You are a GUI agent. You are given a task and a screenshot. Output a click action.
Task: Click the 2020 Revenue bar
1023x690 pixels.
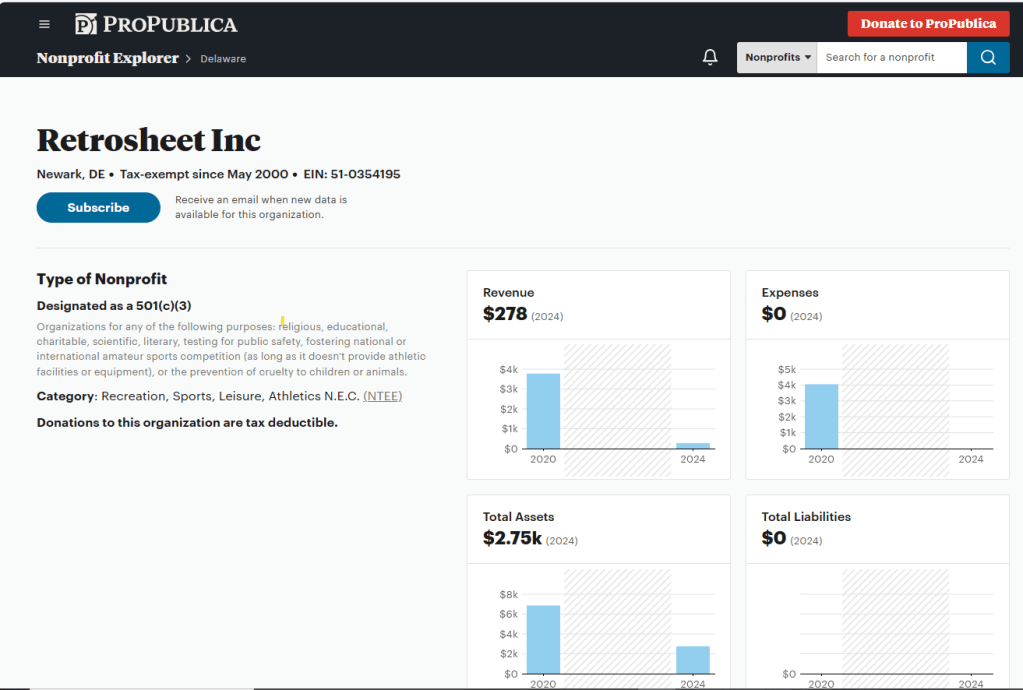pyautogui.click(x=543, y=411)
